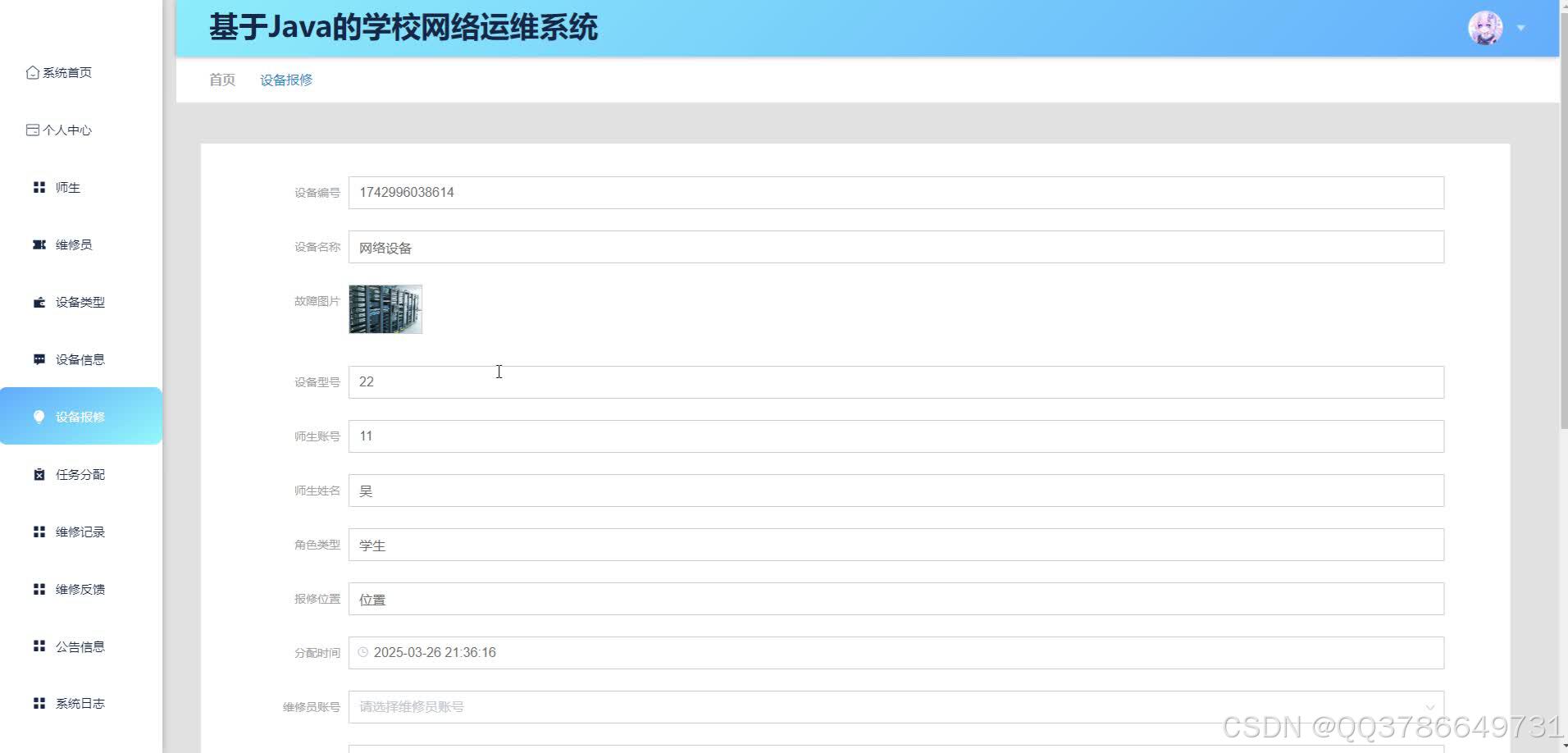Click the clock icon in 分配时间 field
Screen dimensions: 1568x753
tap(364, 652)
